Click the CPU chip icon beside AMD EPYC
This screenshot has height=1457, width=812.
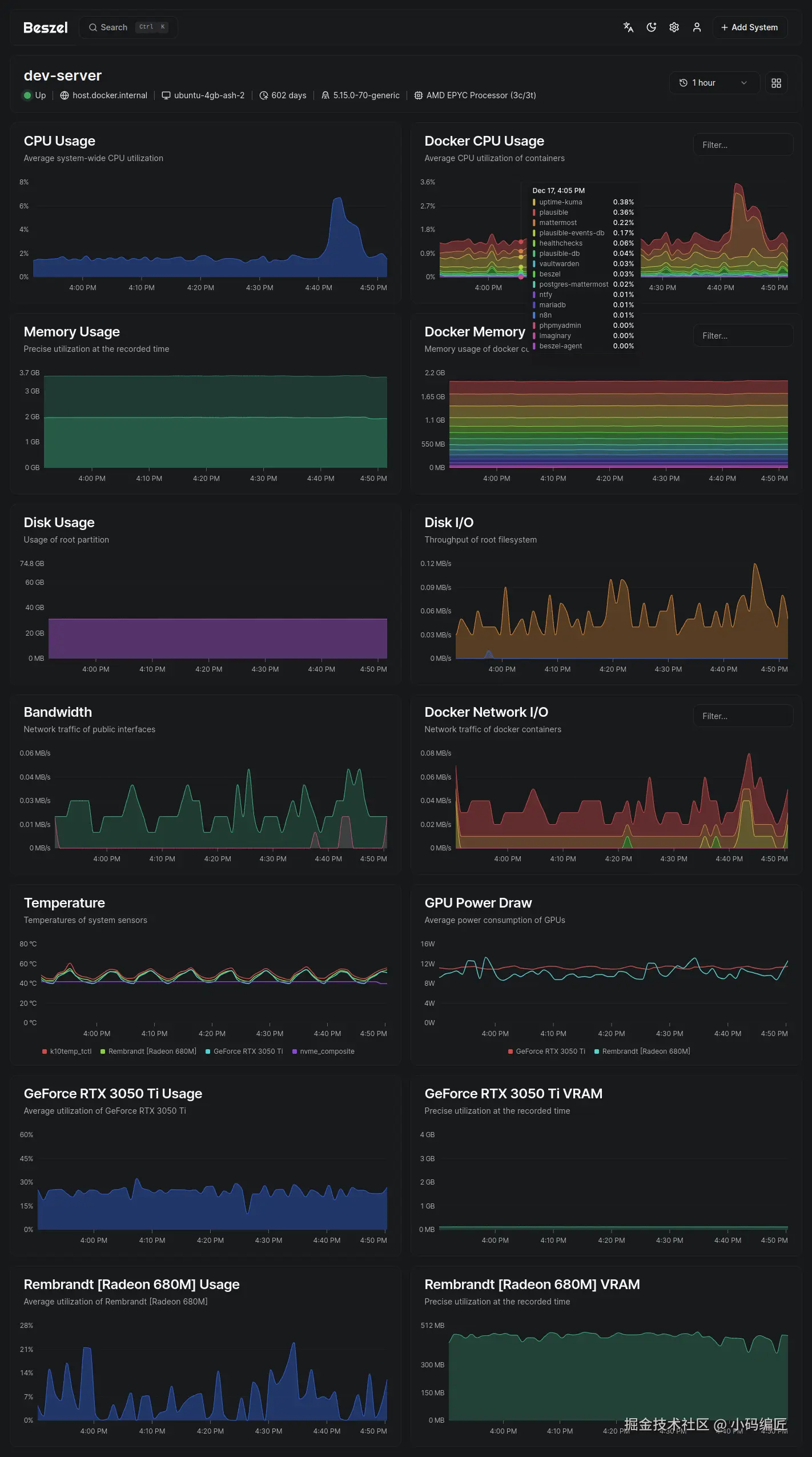coord(419,95)
